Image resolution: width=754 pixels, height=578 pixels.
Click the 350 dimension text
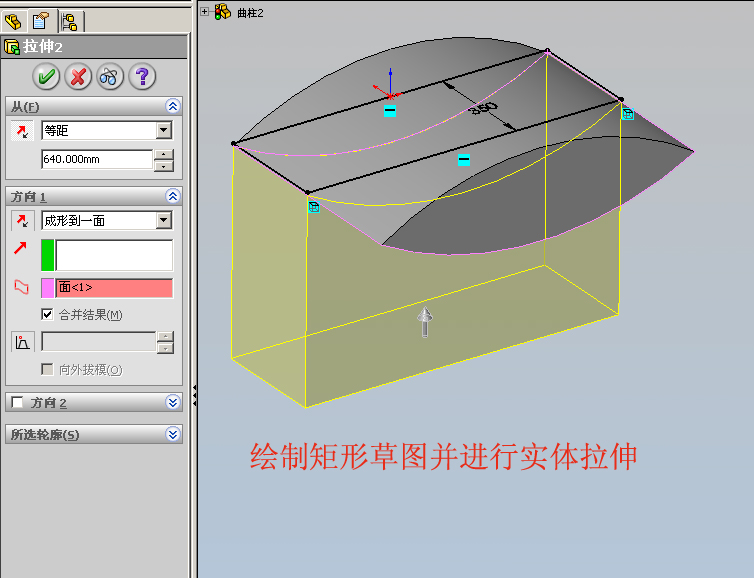tap(483, 108)
